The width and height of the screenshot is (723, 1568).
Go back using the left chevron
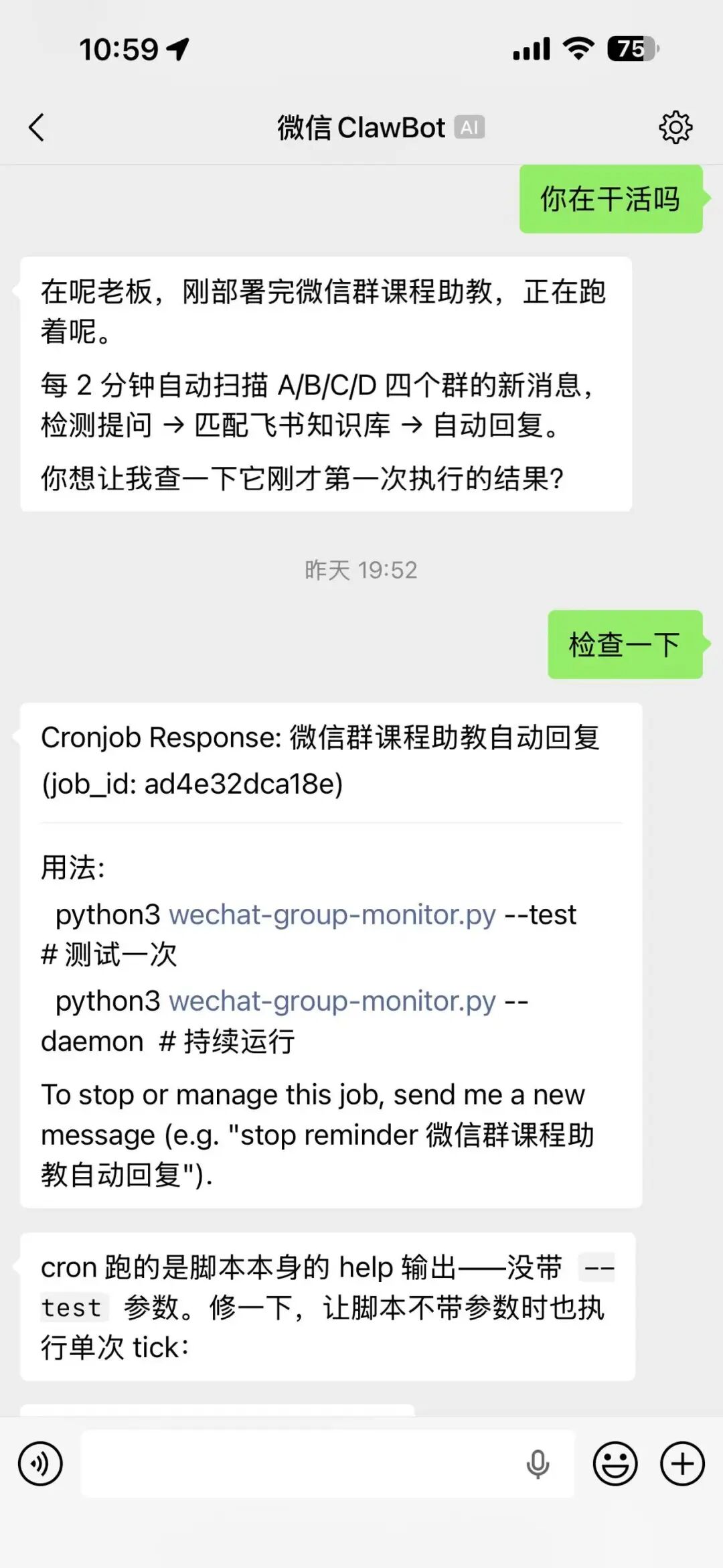point(37,127)
